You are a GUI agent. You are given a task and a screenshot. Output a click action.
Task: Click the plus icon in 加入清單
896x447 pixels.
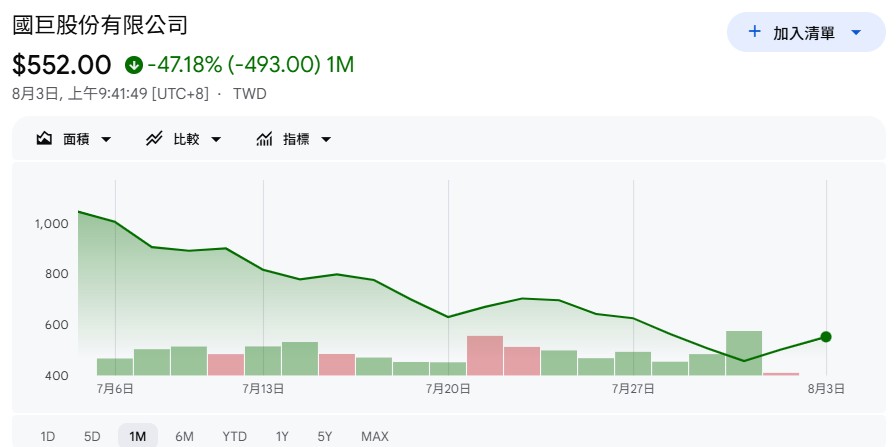pos(754,31)
